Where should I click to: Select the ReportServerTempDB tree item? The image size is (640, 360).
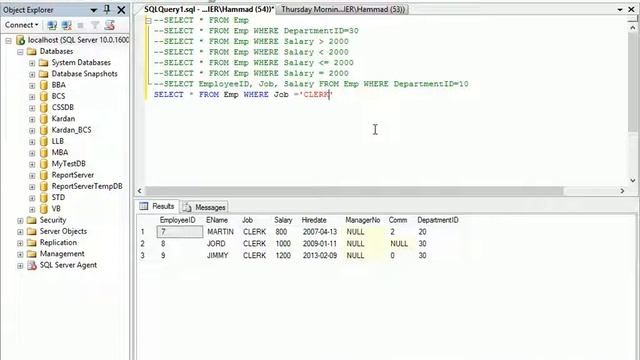tap(87, 186)
